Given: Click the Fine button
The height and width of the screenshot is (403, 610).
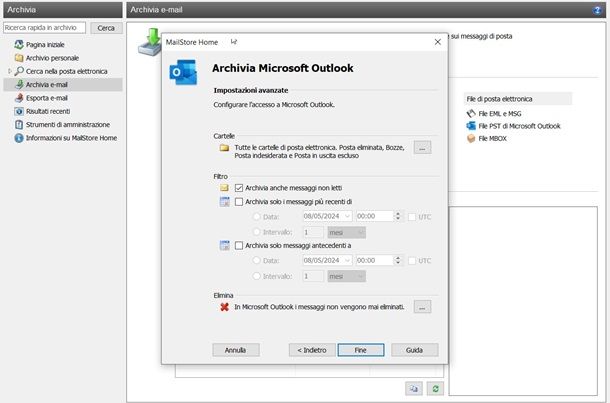Looking at the screenshot, I should pos(361,350).
